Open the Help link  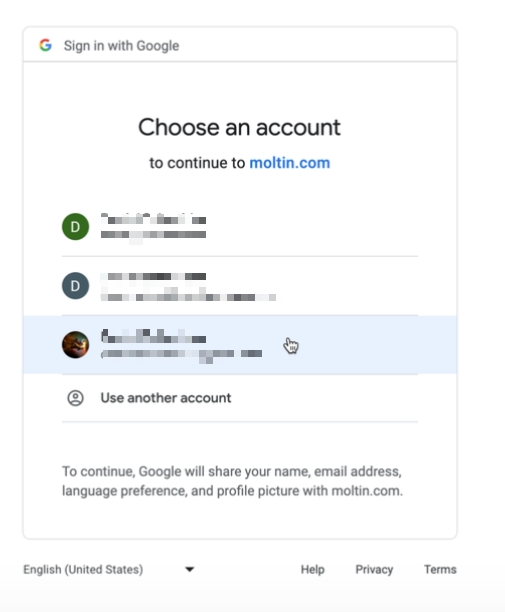(313, 569)
